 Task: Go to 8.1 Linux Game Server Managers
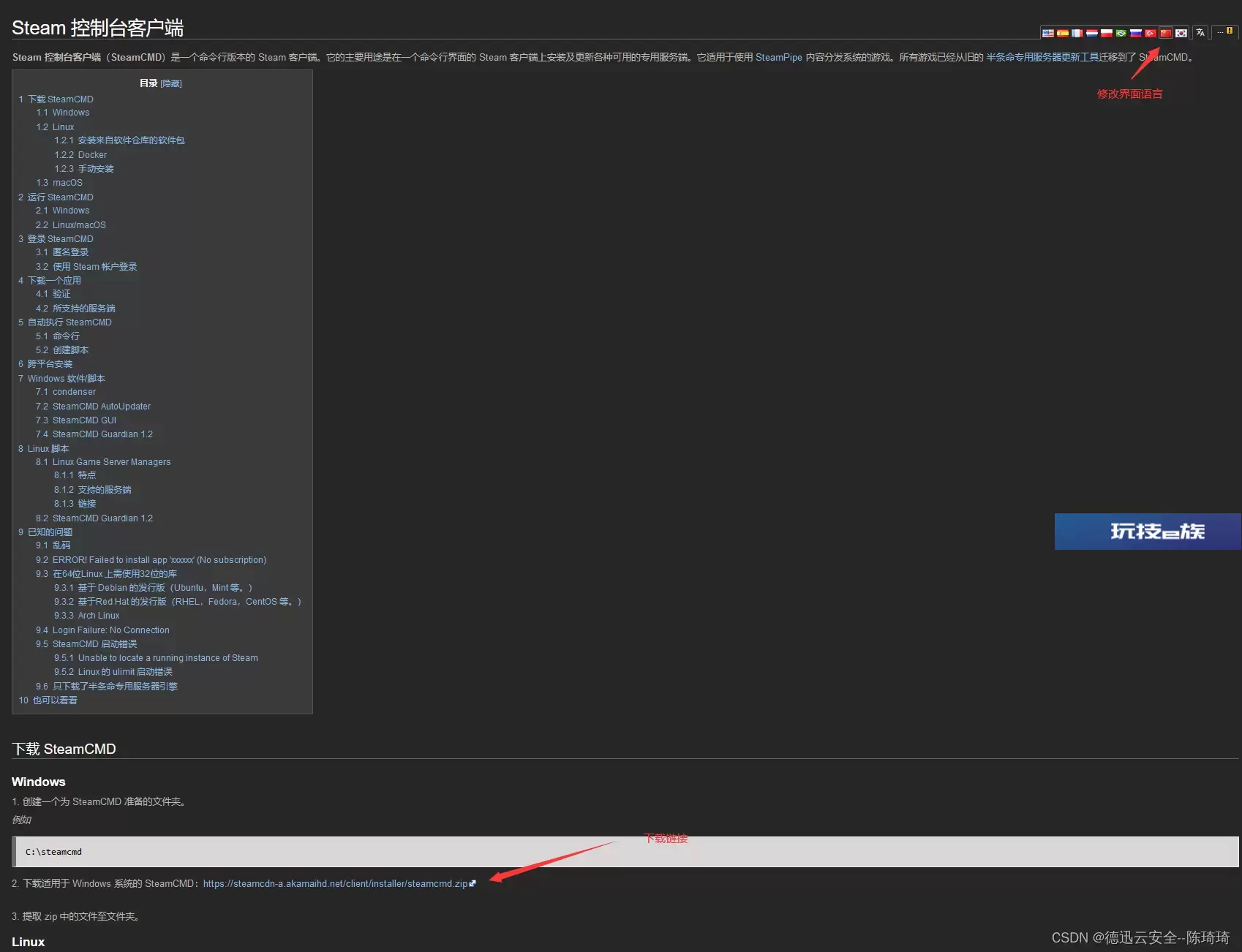tap(103, 462)
